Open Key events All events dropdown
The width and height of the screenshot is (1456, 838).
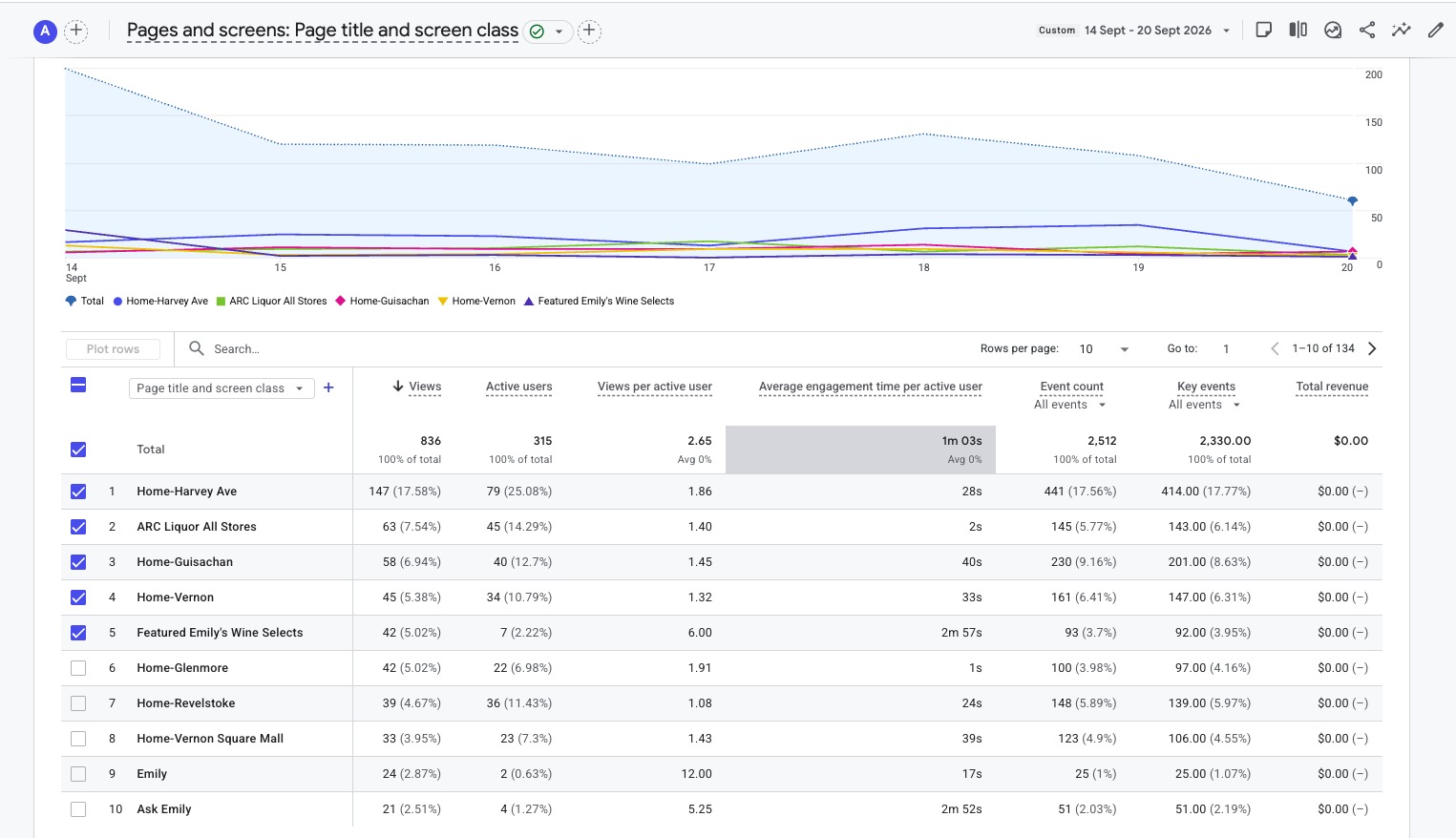click(1205, 405)
